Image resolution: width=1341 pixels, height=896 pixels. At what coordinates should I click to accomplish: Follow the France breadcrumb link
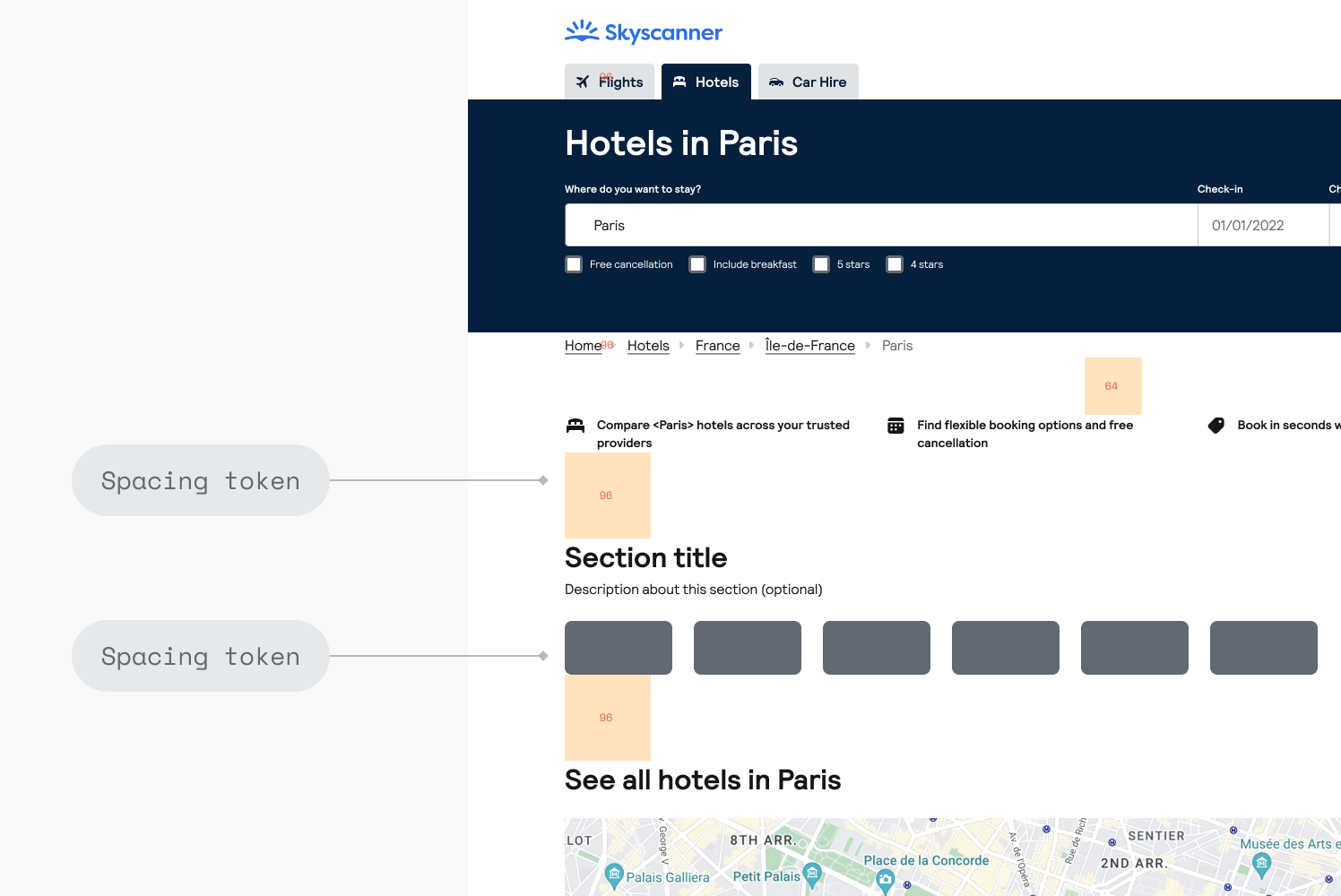[718, 346]
